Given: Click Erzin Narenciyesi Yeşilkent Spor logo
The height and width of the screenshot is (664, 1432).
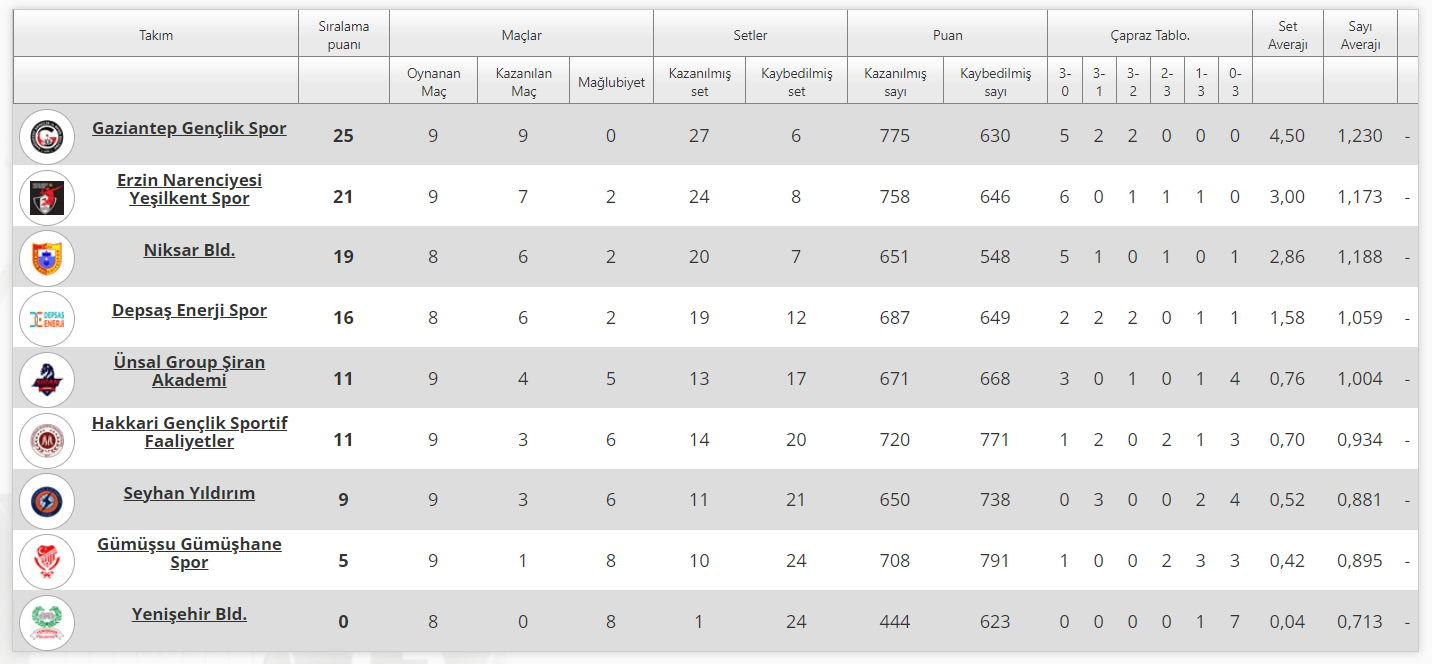Looking at the screenshot, I should (47, 197).
